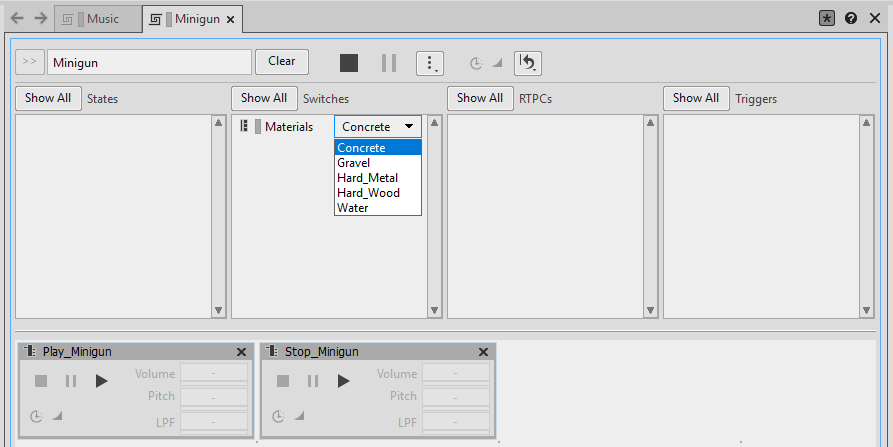
Task: Select the Minigun tab
Action: point(191,19)
